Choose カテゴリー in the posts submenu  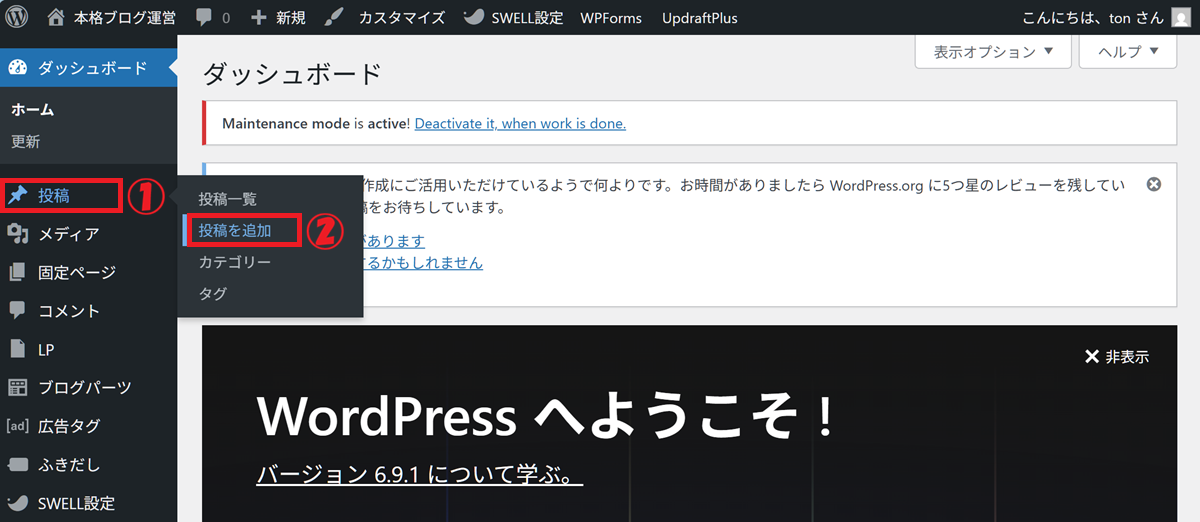point(235,262)
